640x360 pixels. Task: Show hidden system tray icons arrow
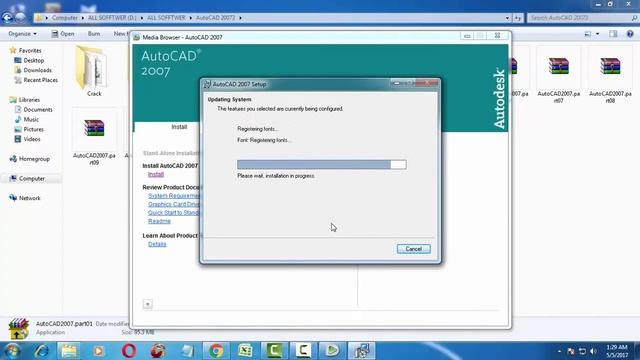pos(559,351)
